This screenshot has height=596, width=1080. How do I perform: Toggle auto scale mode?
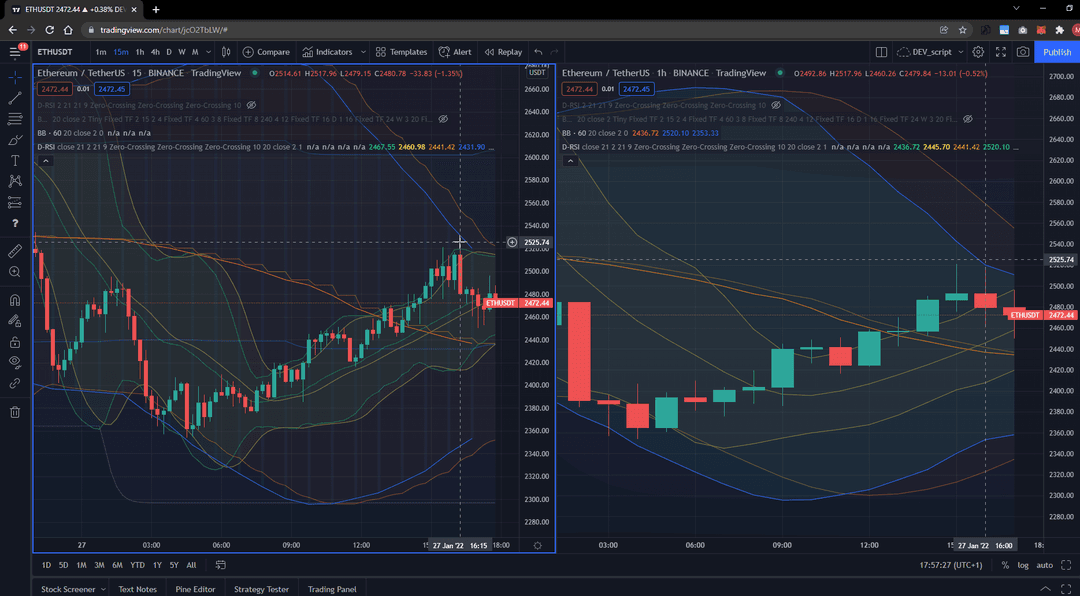(x=1045, y=565)
